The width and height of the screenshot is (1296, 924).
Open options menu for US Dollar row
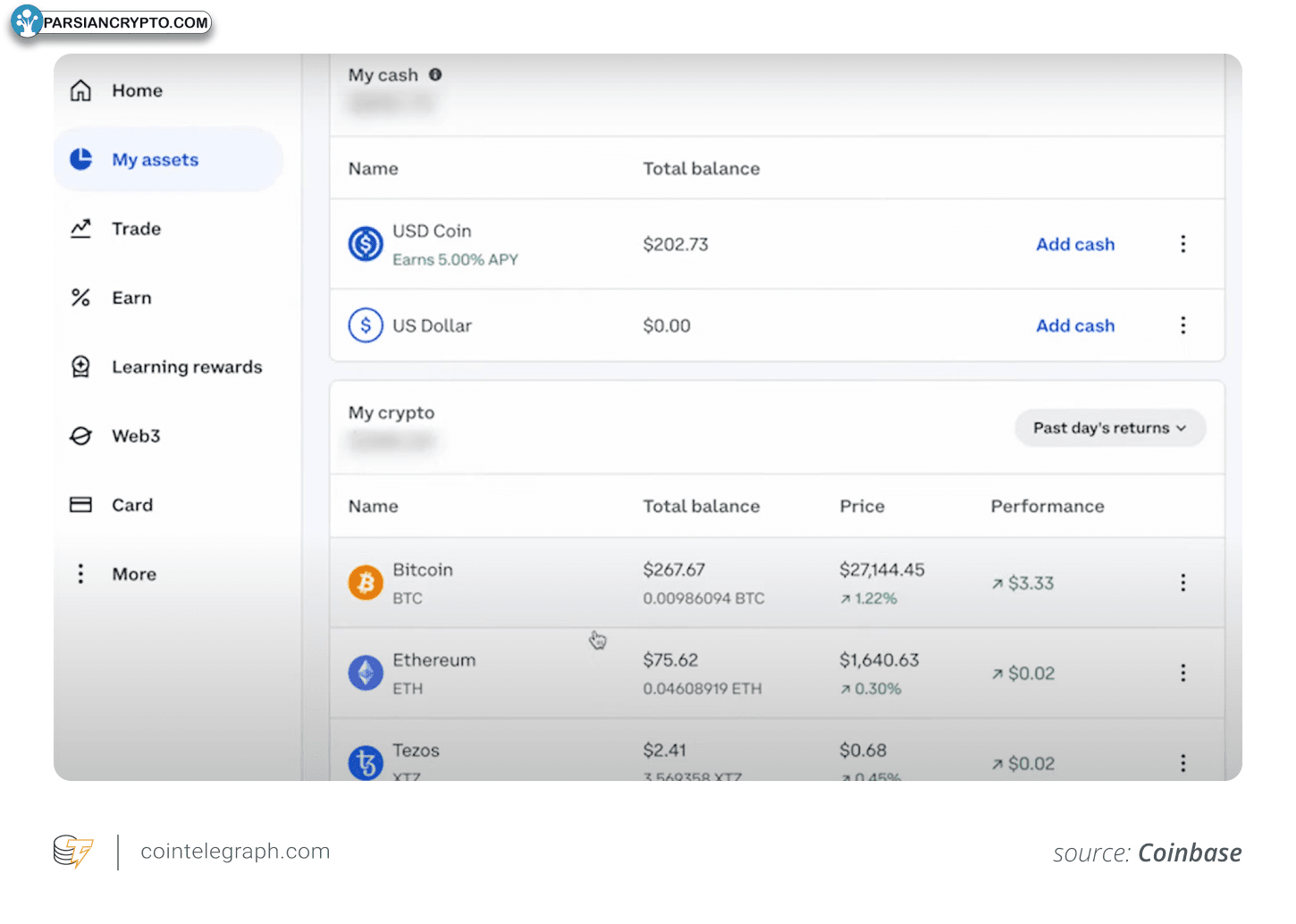1182,325
